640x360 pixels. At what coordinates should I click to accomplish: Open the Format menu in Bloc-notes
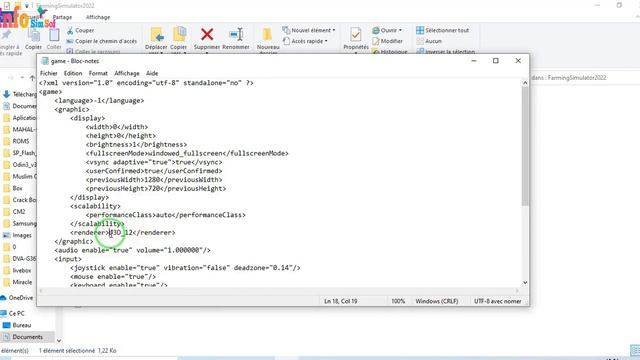coord(98,73)
